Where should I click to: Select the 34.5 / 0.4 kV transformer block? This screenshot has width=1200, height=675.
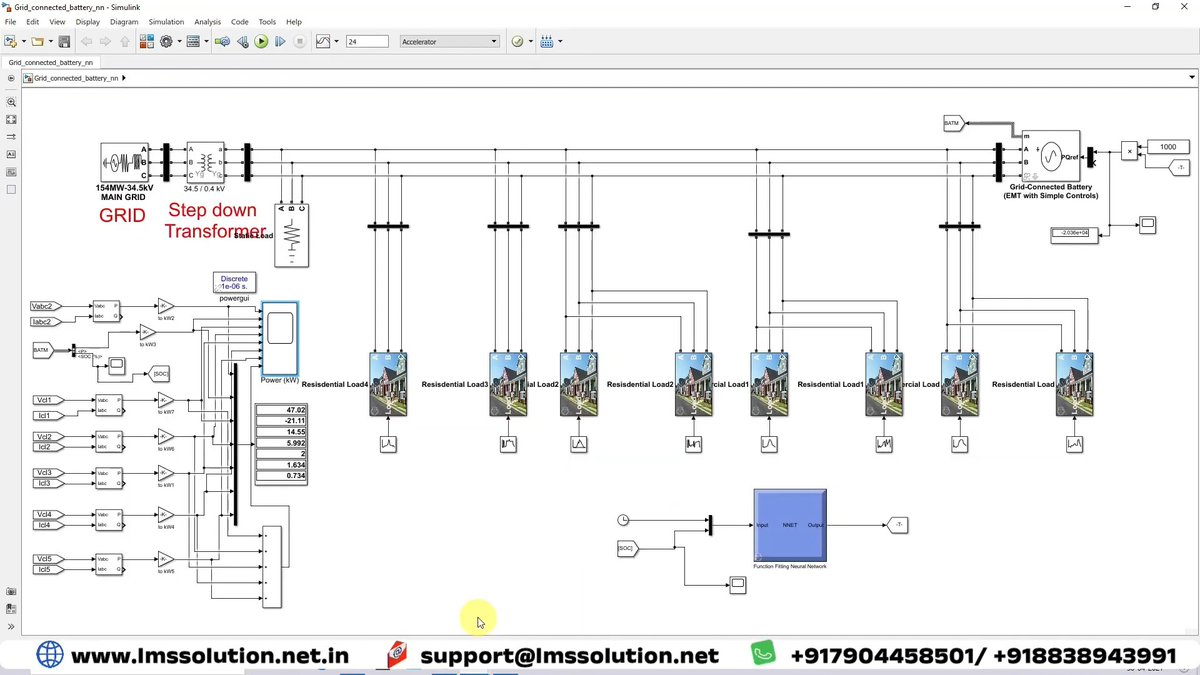tap(205, 162)
